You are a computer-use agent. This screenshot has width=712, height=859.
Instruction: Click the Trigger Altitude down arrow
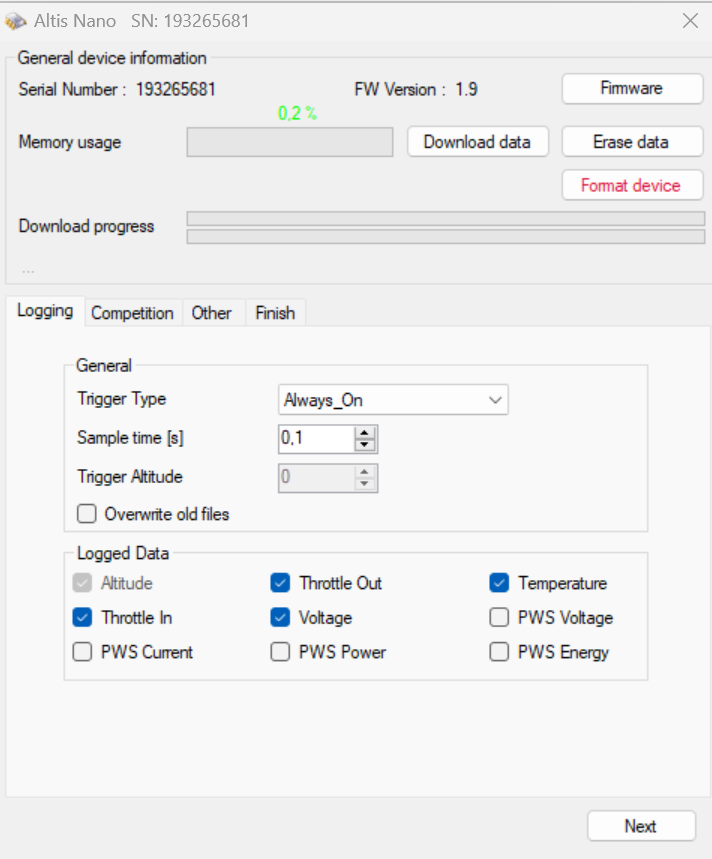[365, 484]
